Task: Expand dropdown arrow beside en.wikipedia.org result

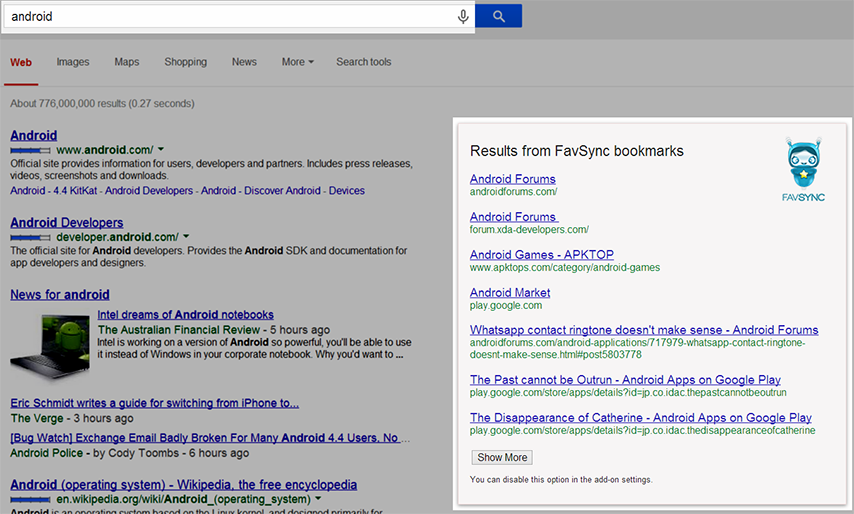Action: tap(318, 498)
